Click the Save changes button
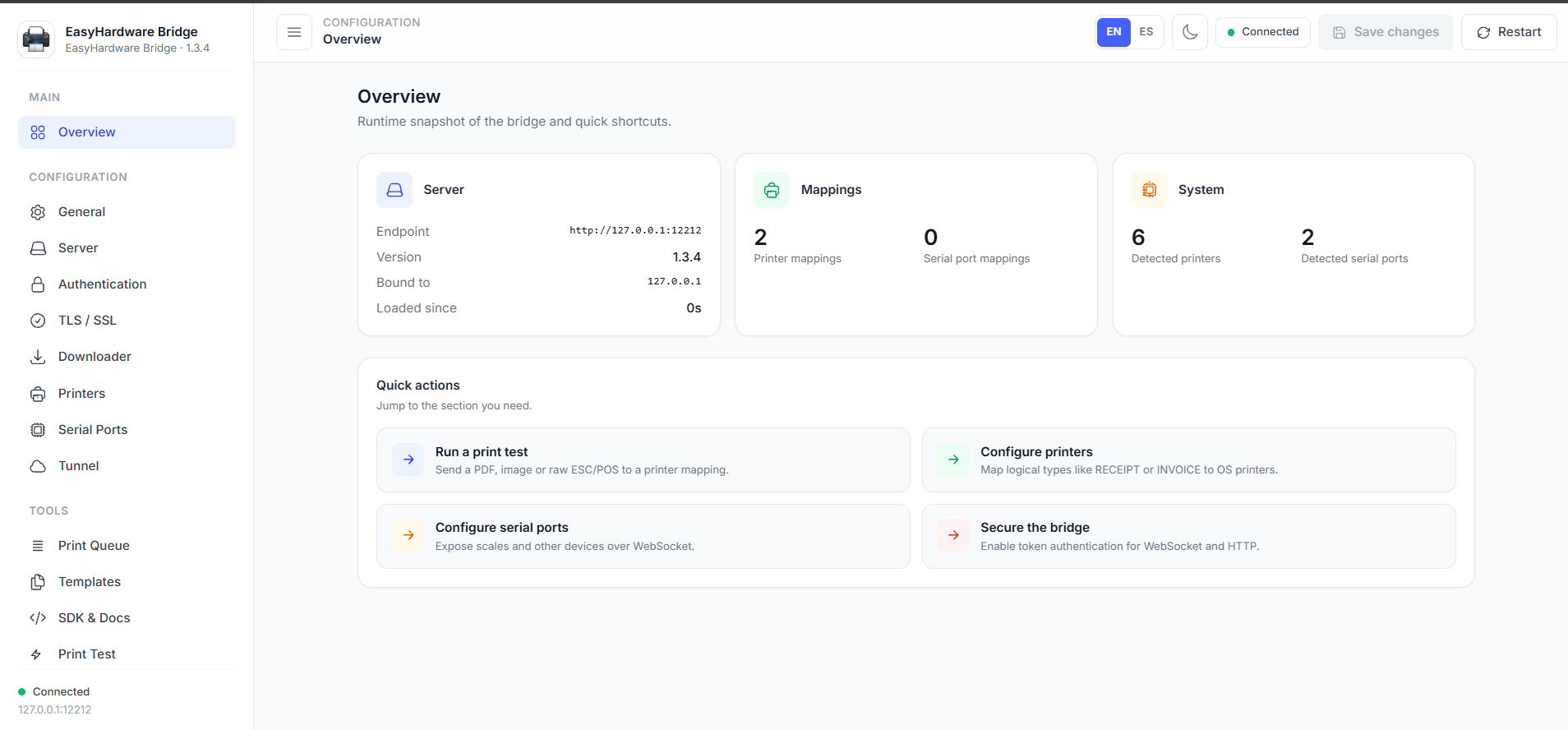Viewport: 1568px width, 730px height. click(1386, 32)
